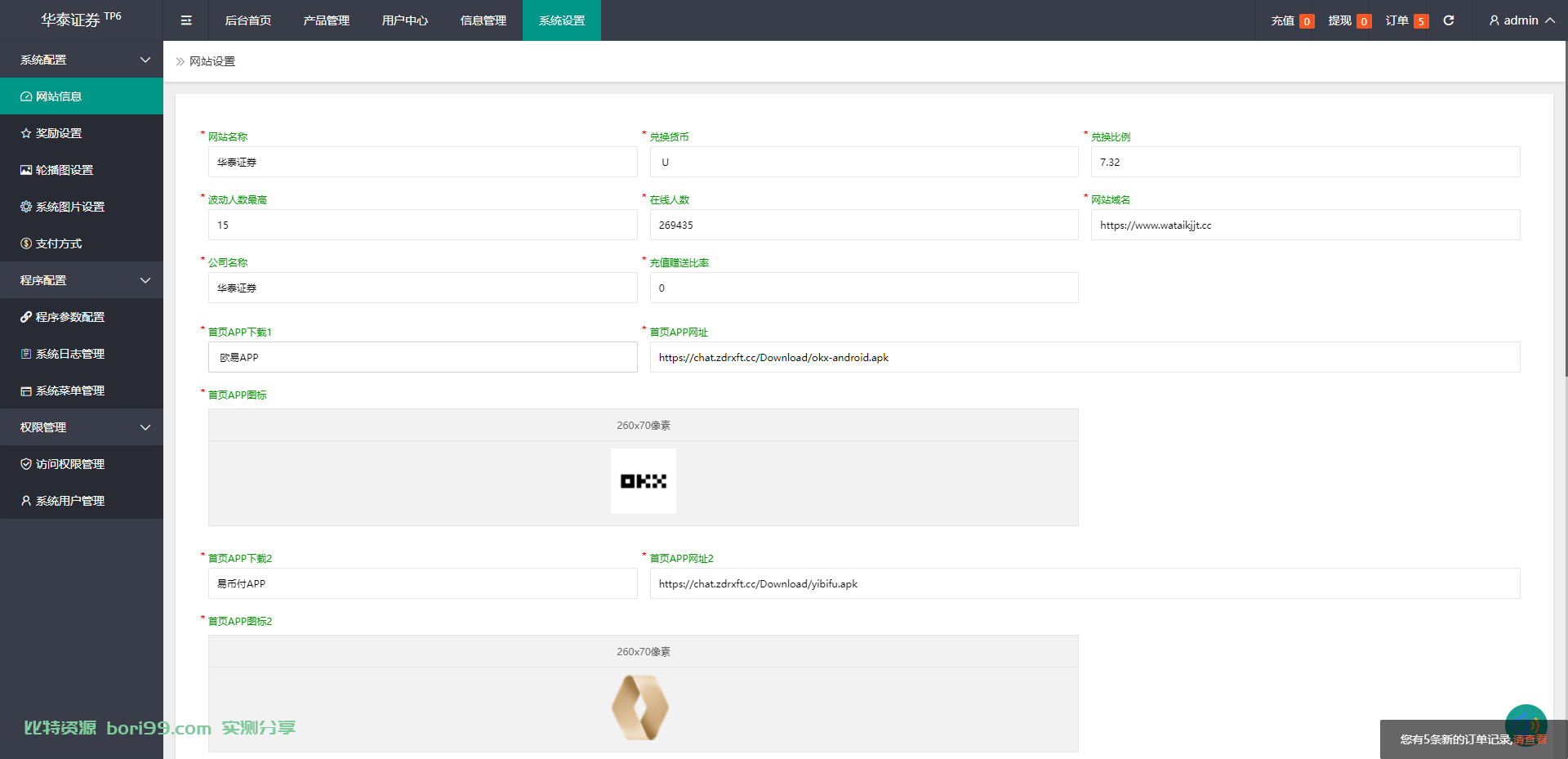Open the 后台首页 tab
Screen dimensions: 1568x759
[x=248, y=20]
